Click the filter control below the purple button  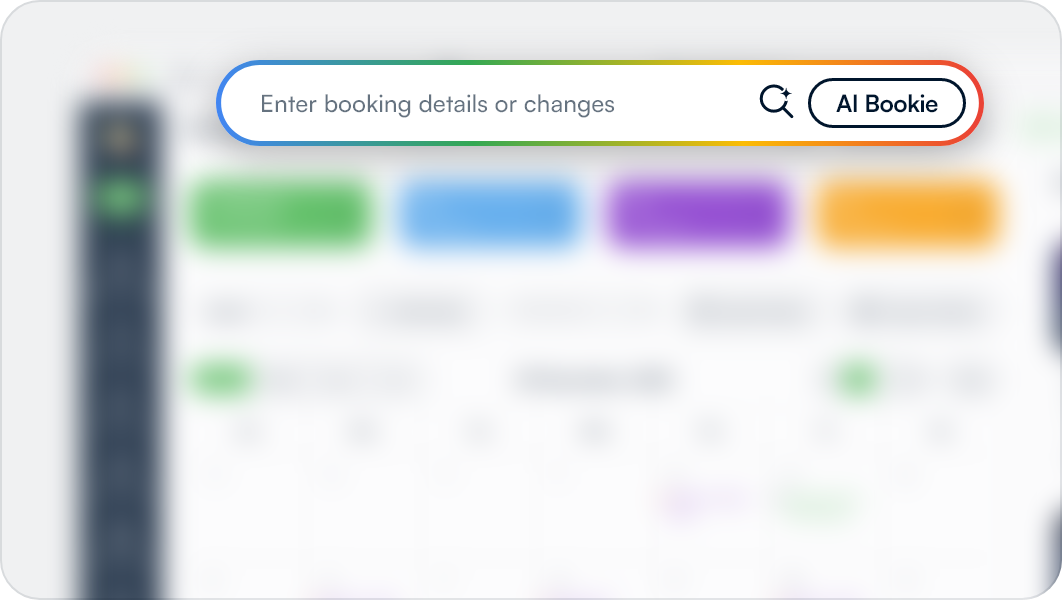point(747,312)
